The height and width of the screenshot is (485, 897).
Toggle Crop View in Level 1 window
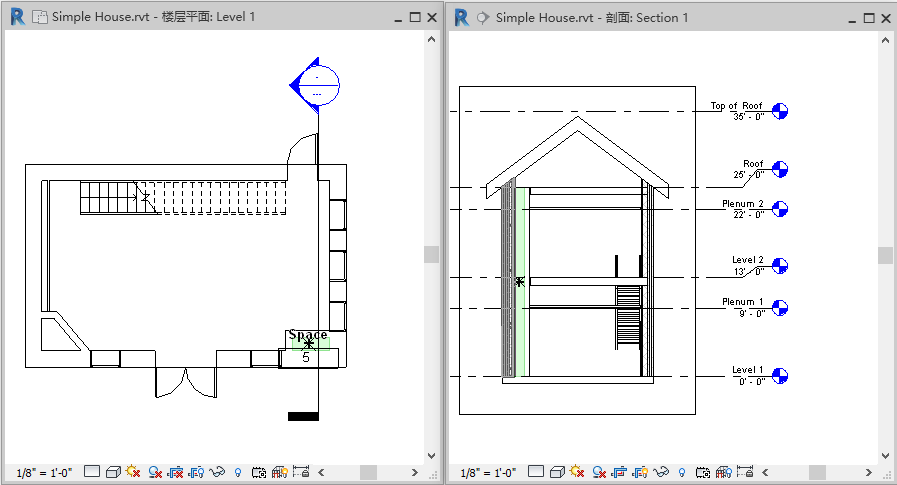[x=175, y=472]
